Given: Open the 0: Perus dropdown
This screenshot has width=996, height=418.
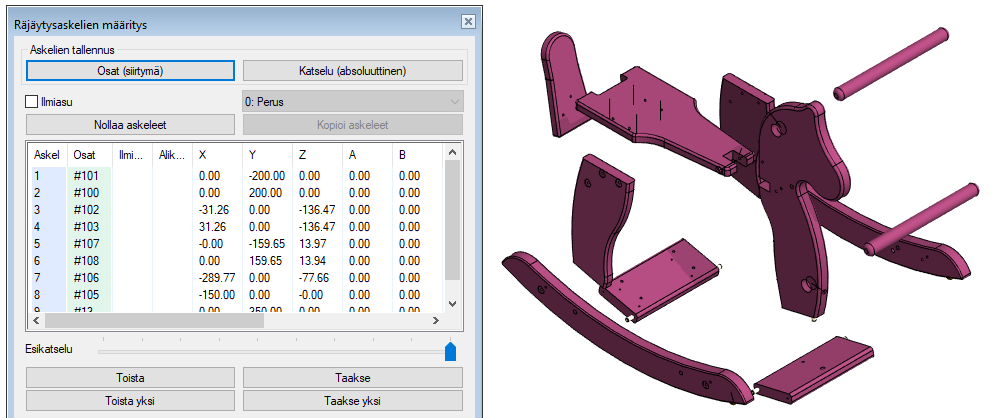Looking at the screenshot, I should pyautogui.click(x=352, y=101).
